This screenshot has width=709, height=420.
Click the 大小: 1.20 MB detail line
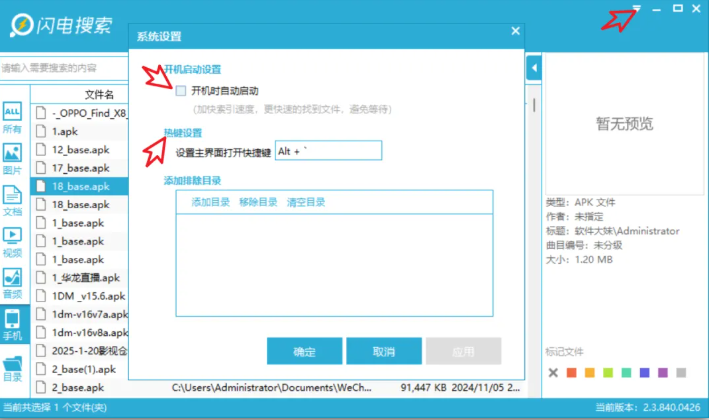pos(579,260)
